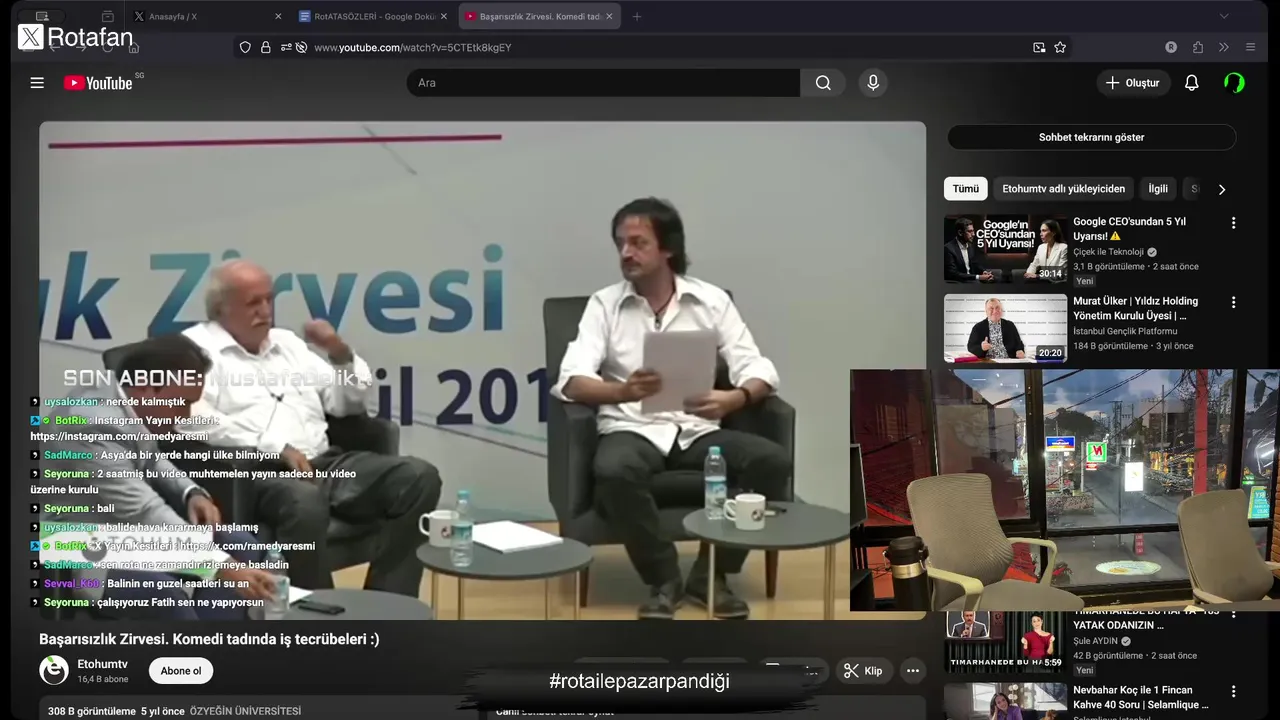Open the green account avatar menu
Viewport: 1280px width, 720px height.
(x=1234, y=83)
